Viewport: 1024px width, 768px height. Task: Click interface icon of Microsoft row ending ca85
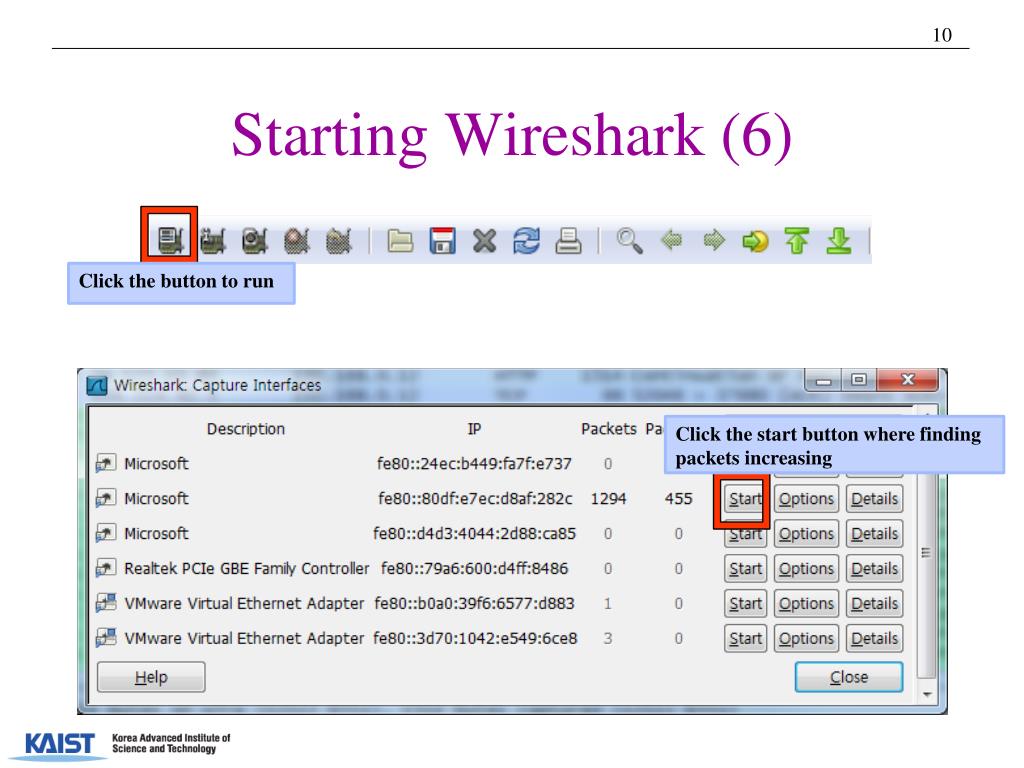(106, 533)
